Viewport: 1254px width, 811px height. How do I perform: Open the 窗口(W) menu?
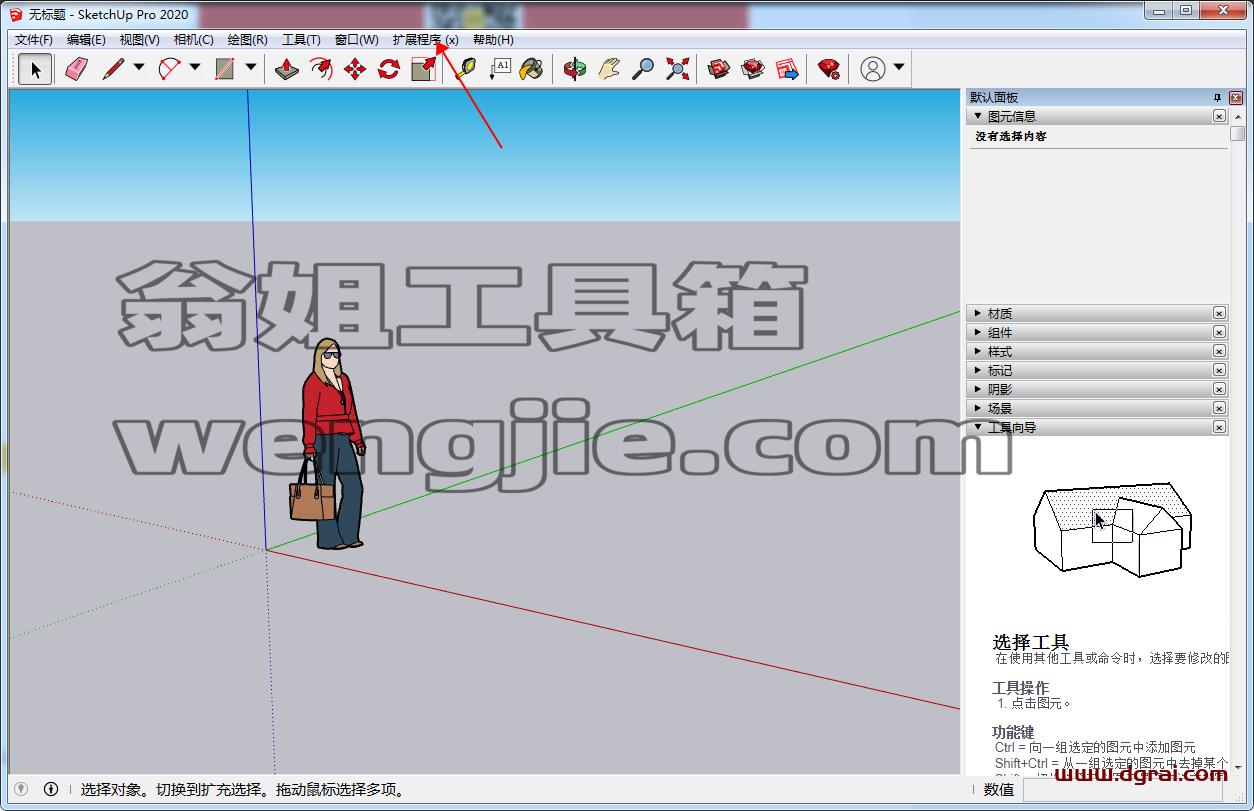point(356,40)
